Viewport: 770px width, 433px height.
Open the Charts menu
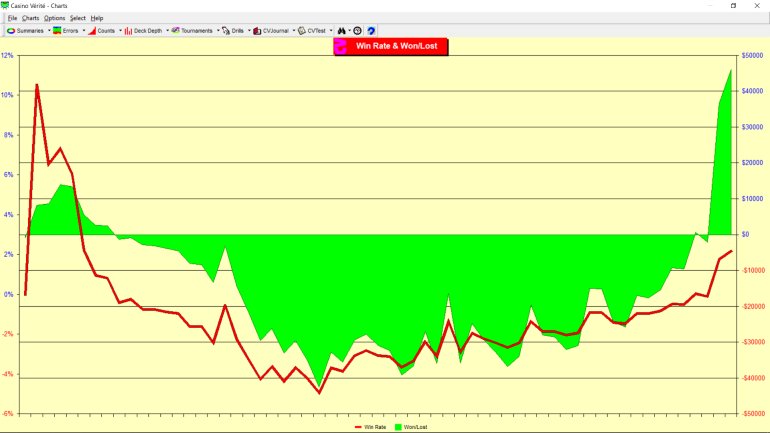pyautogui.click(x=30, y=18)
